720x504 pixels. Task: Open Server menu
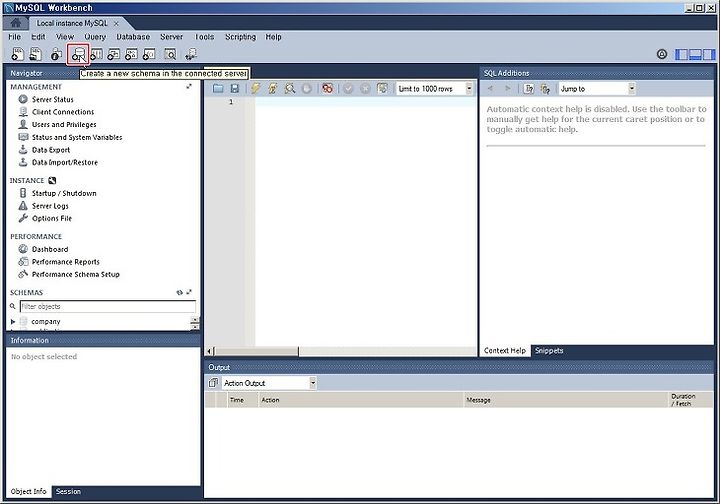click(171, 37)
